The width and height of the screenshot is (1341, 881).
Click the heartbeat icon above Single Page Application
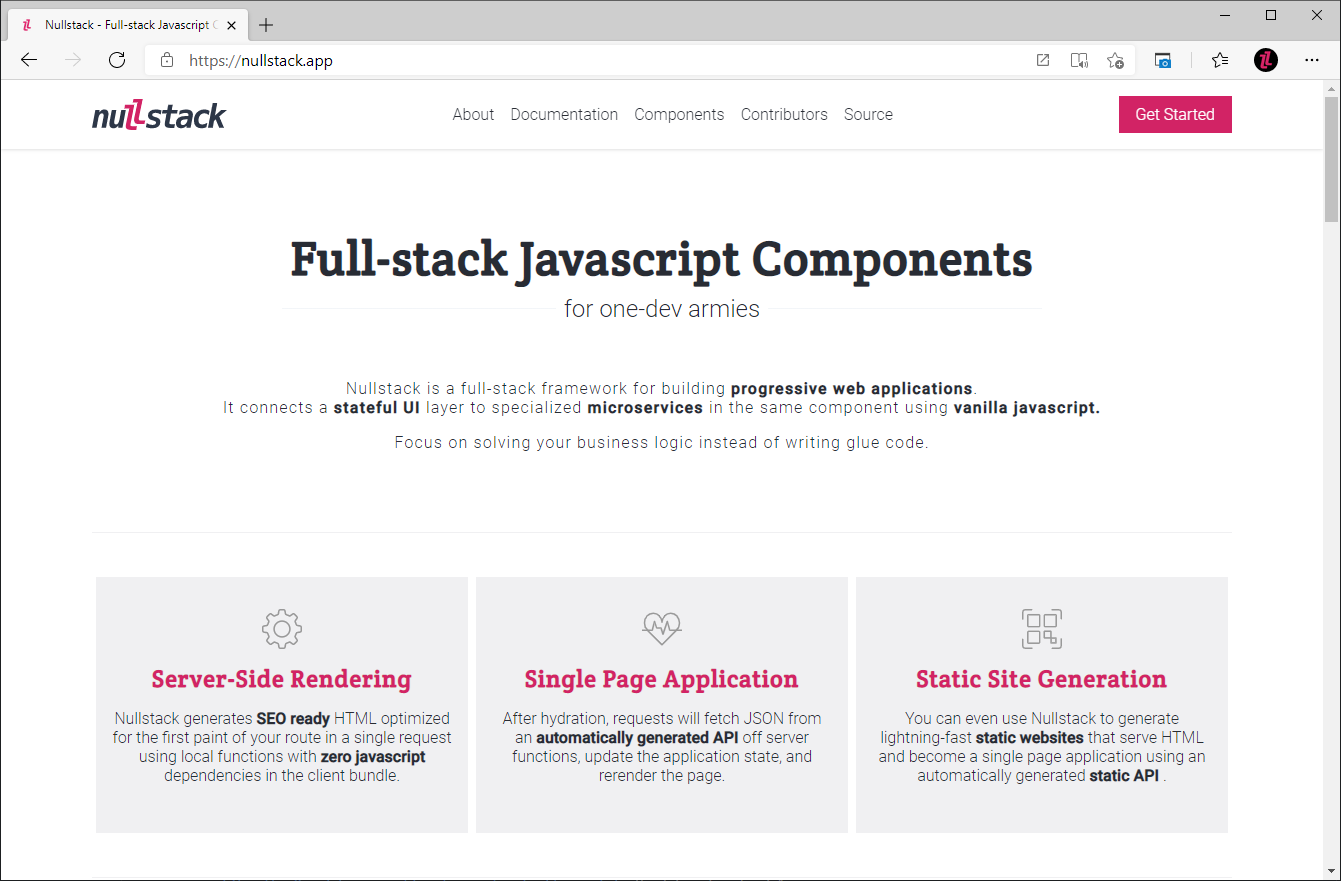click(x=662, y=629)
